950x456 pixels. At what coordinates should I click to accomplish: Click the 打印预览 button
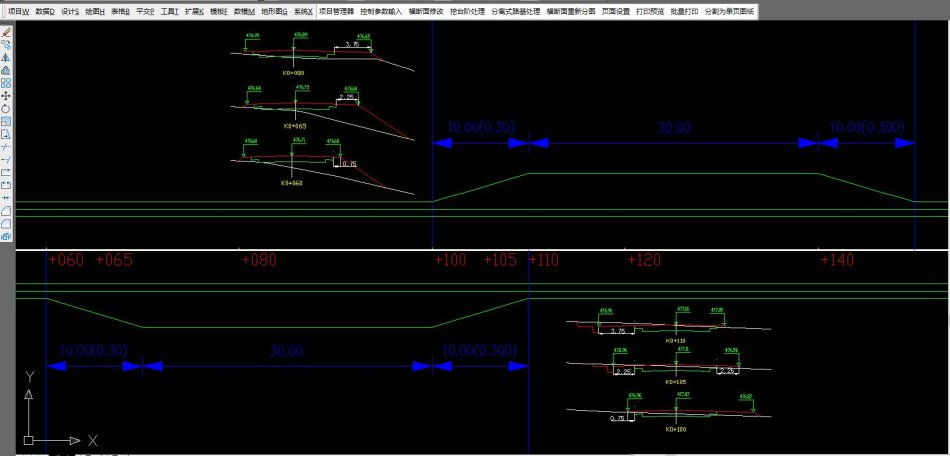coord(650,11)
